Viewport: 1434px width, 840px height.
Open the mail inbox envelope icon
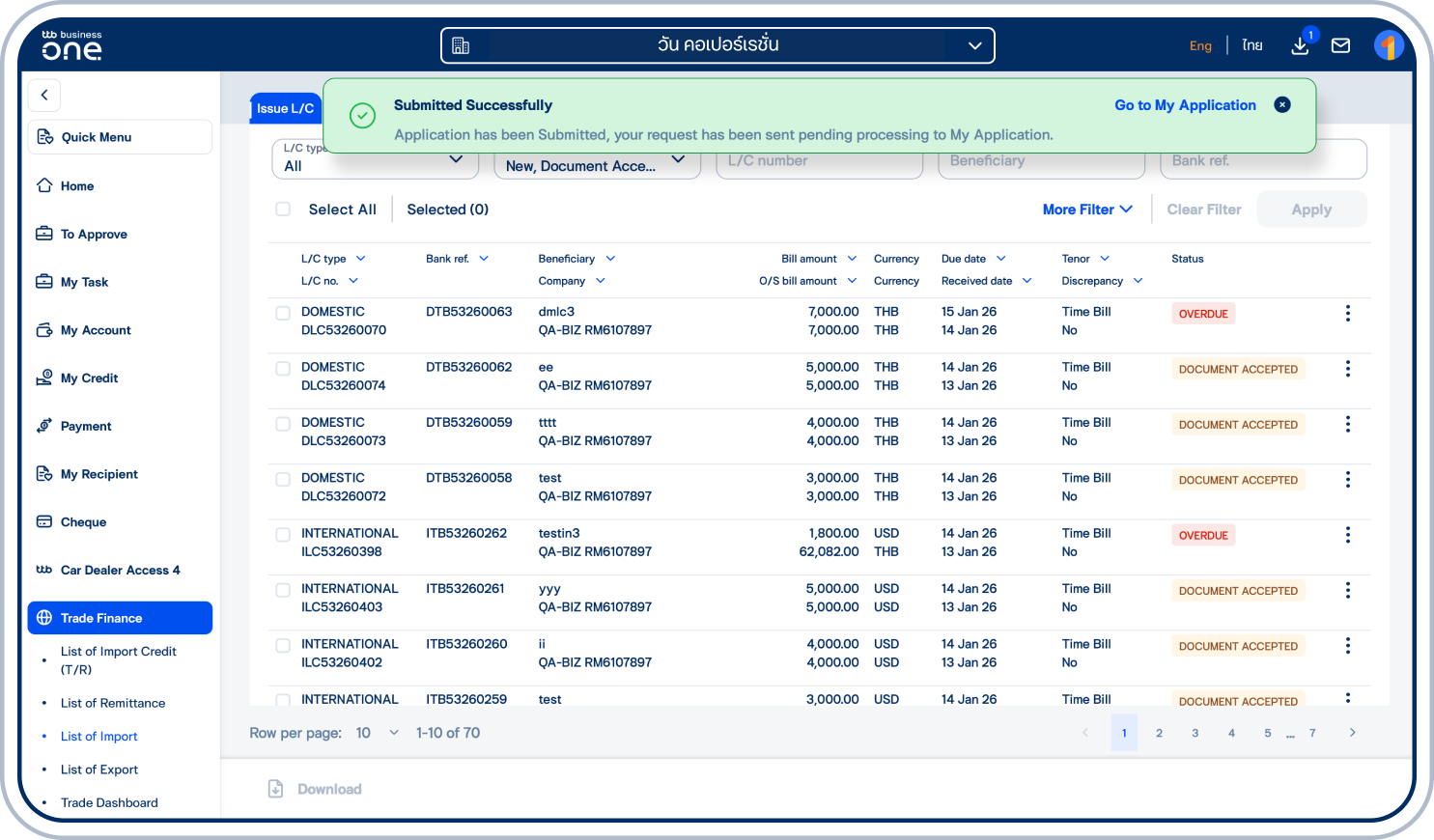pos(1340,45)
